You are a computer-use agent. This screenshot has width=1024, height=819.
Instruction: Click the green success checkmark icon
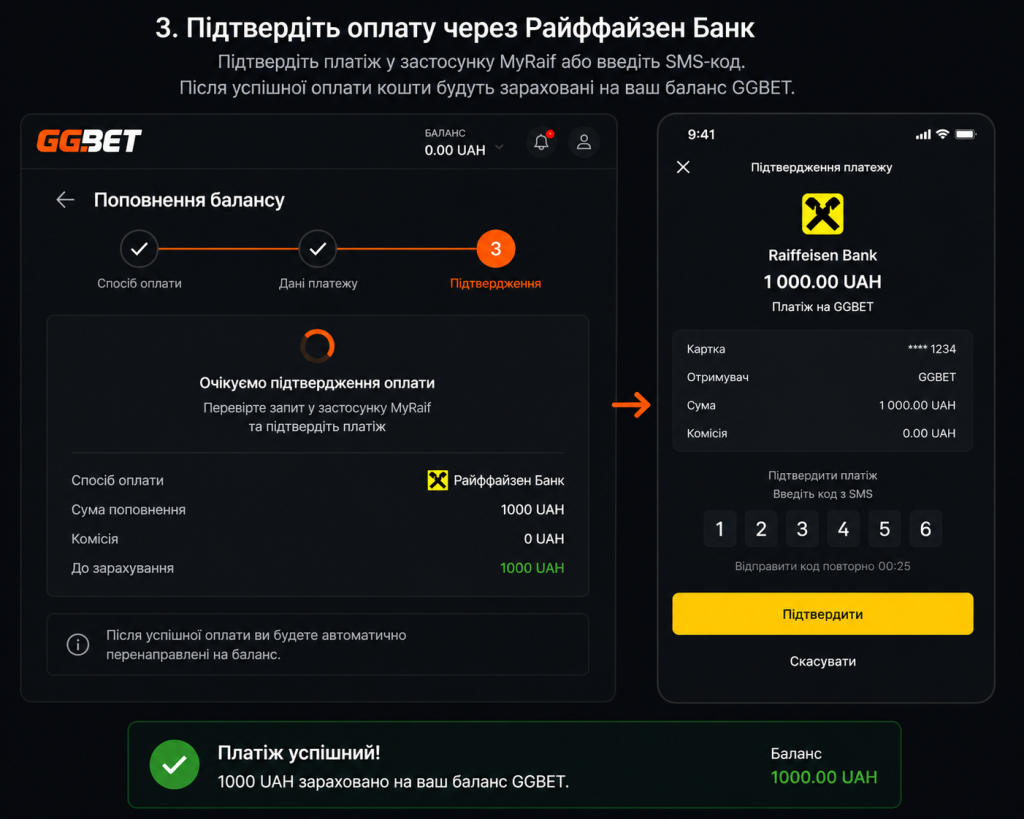click(174, 764)
